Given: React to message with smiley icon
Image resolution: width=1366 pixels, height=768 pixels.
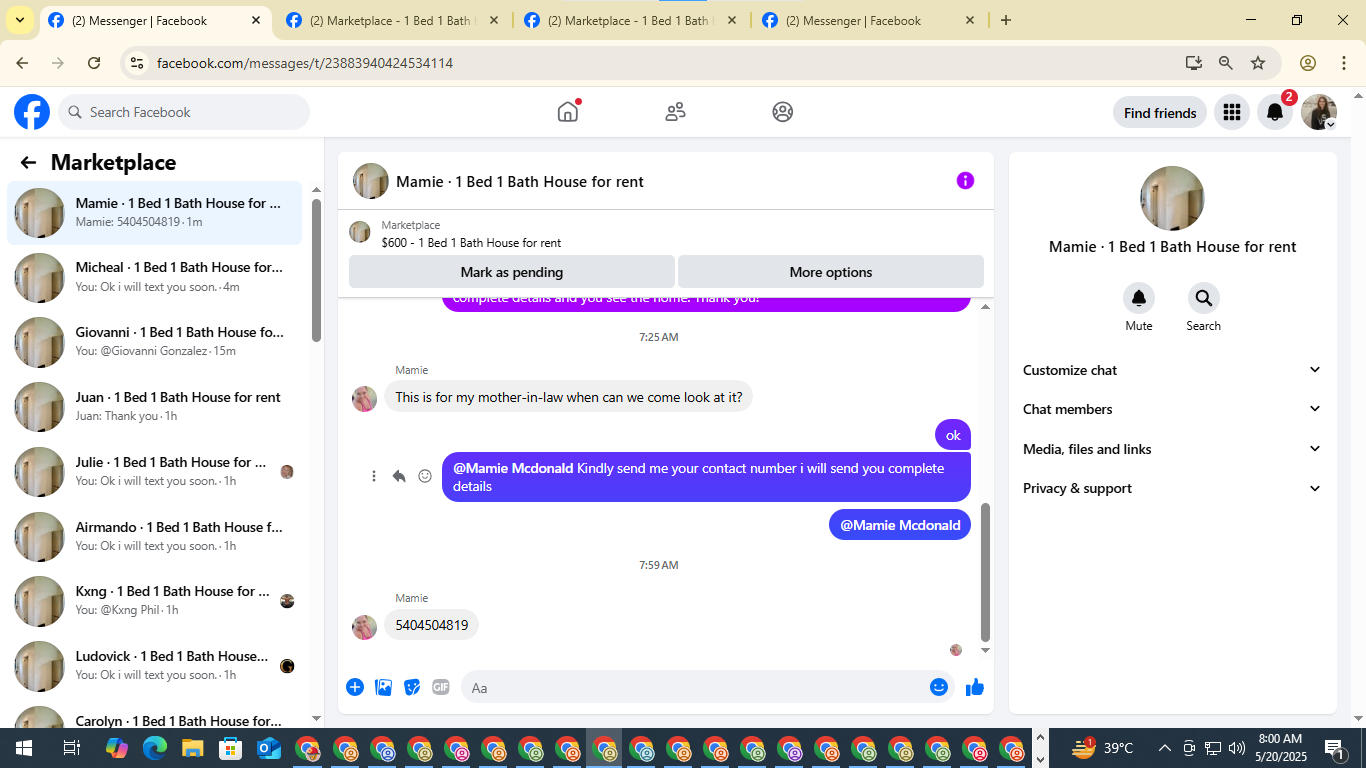Looking at the screenshot, I should coord(425,476).
